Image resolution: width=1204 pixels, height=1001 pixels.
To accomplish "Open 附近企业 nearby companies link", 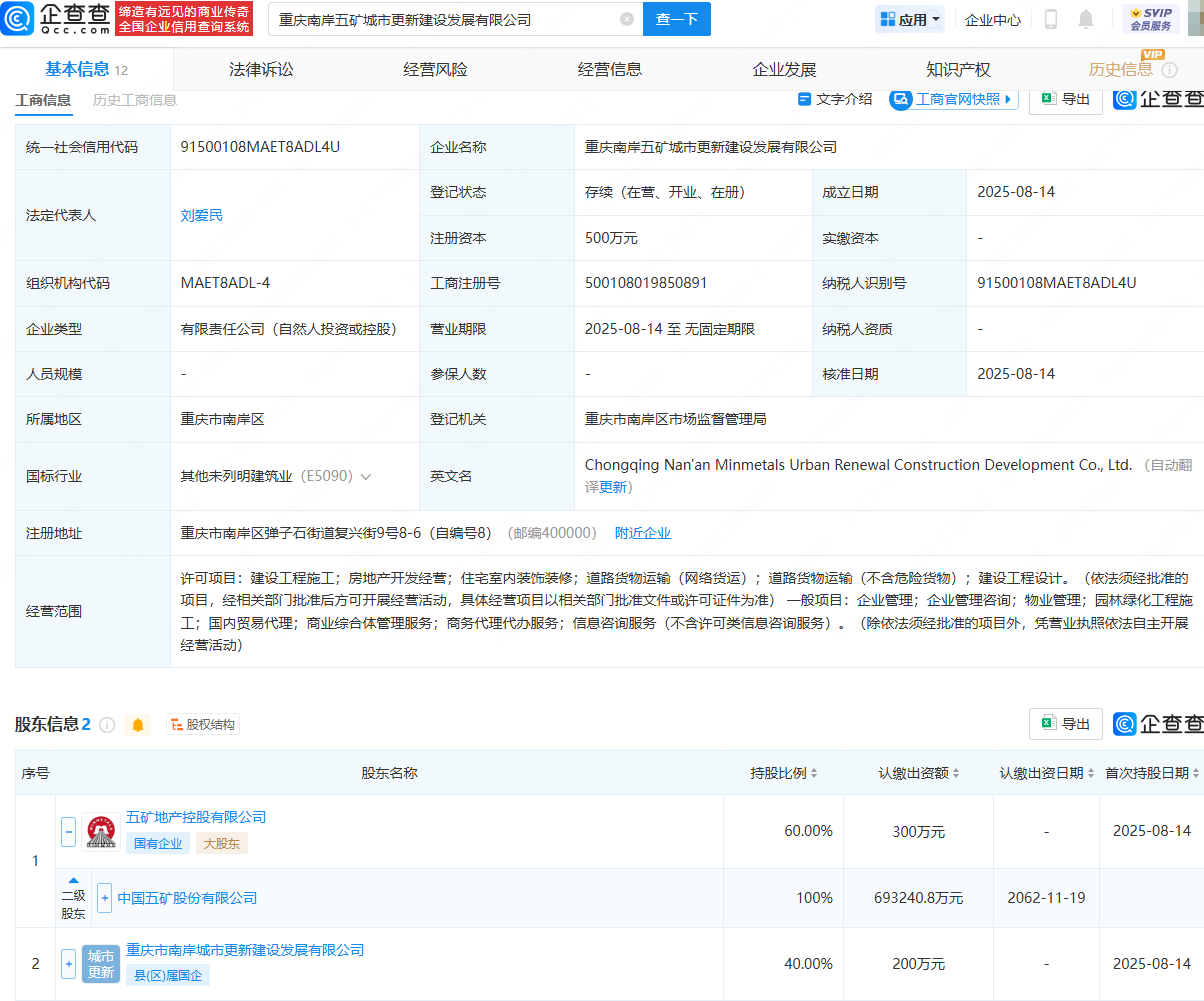I will 643,533.
